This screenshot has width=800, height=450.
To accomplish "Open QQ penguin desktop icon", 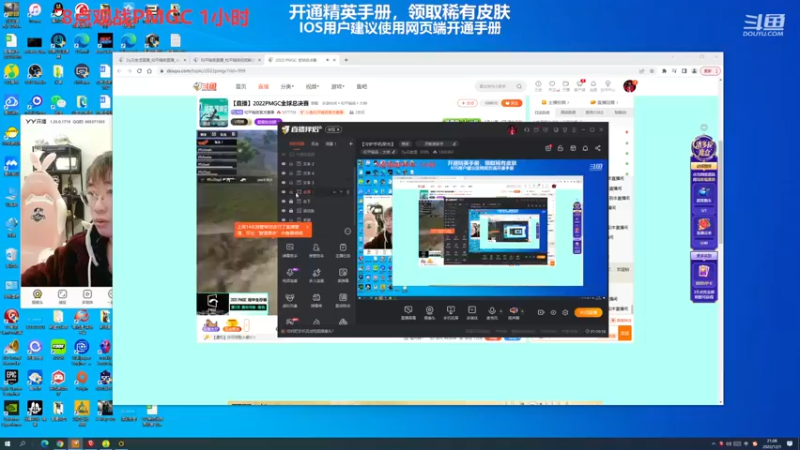I will click(x=58, y=10).
